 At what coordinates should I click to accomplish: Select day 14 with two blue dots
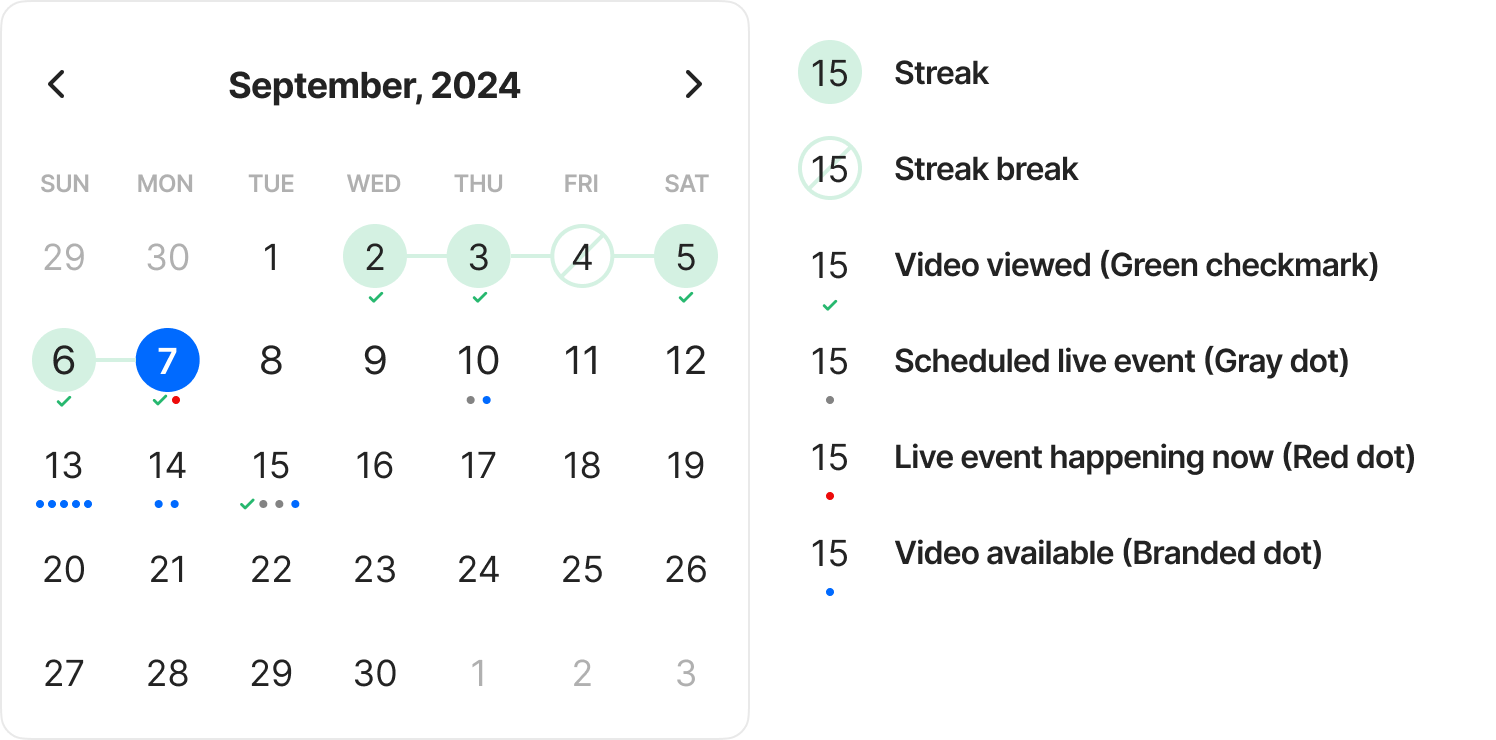(x=167, y=466)
